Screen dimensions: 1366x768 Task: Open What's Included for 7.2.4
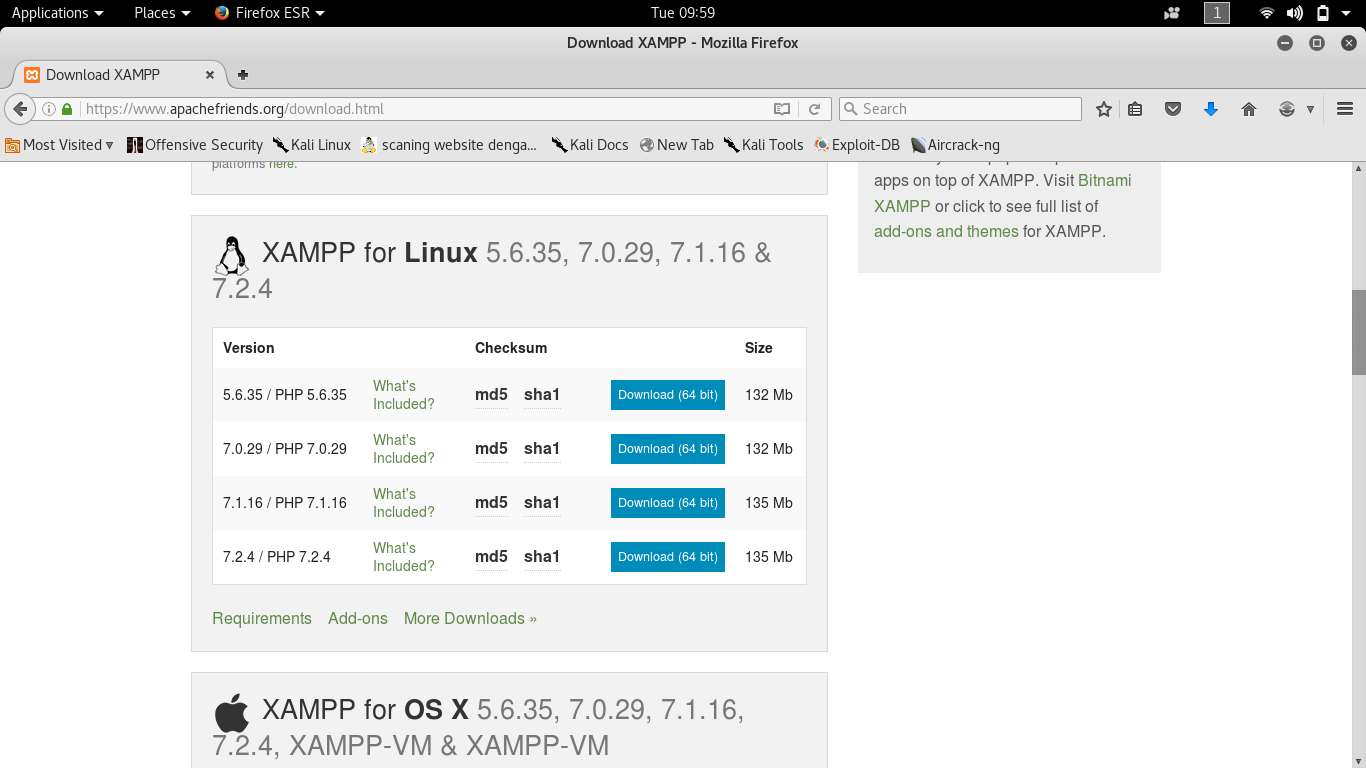coord(404,557)
